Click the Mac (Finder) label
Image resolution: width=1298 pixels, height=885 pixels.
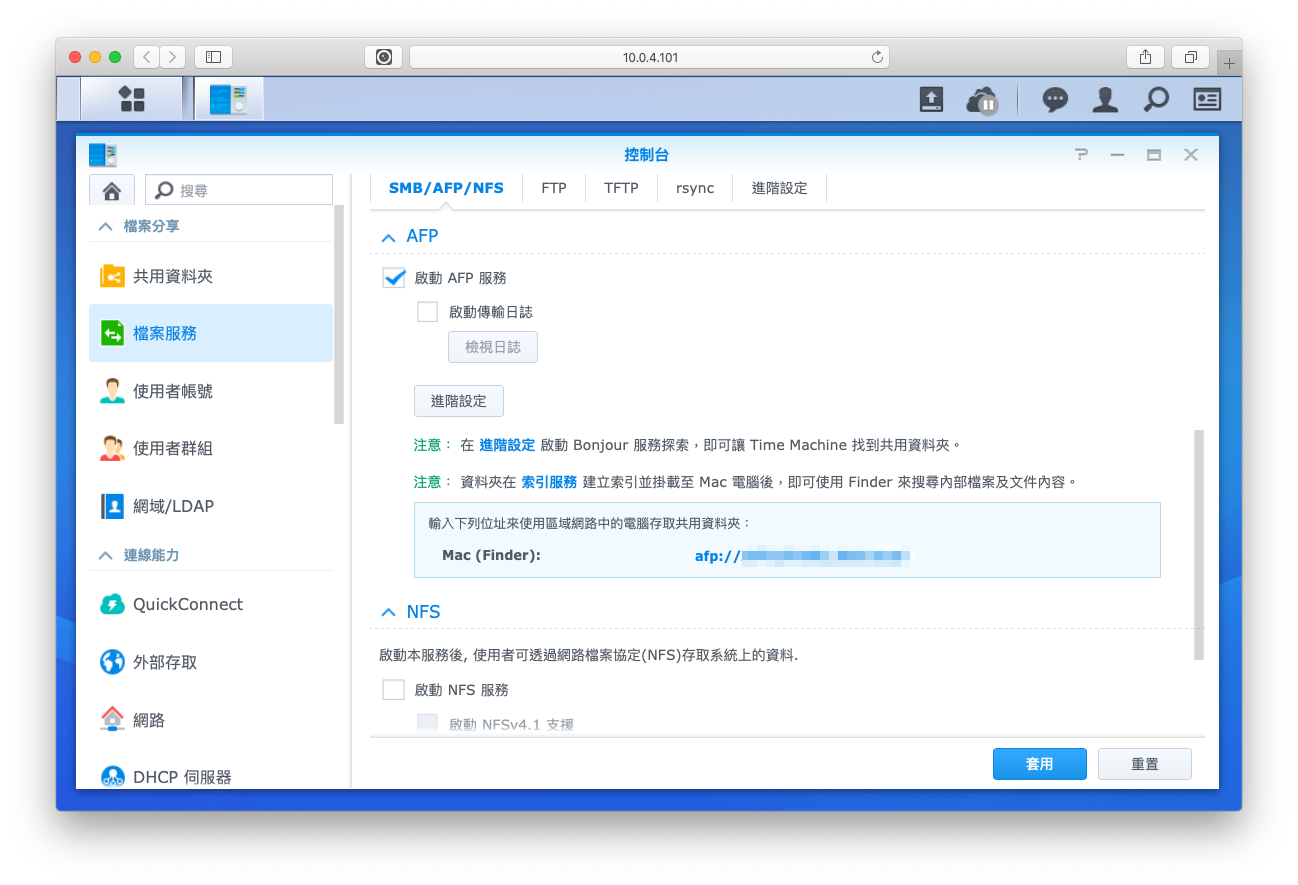[491, 555]
